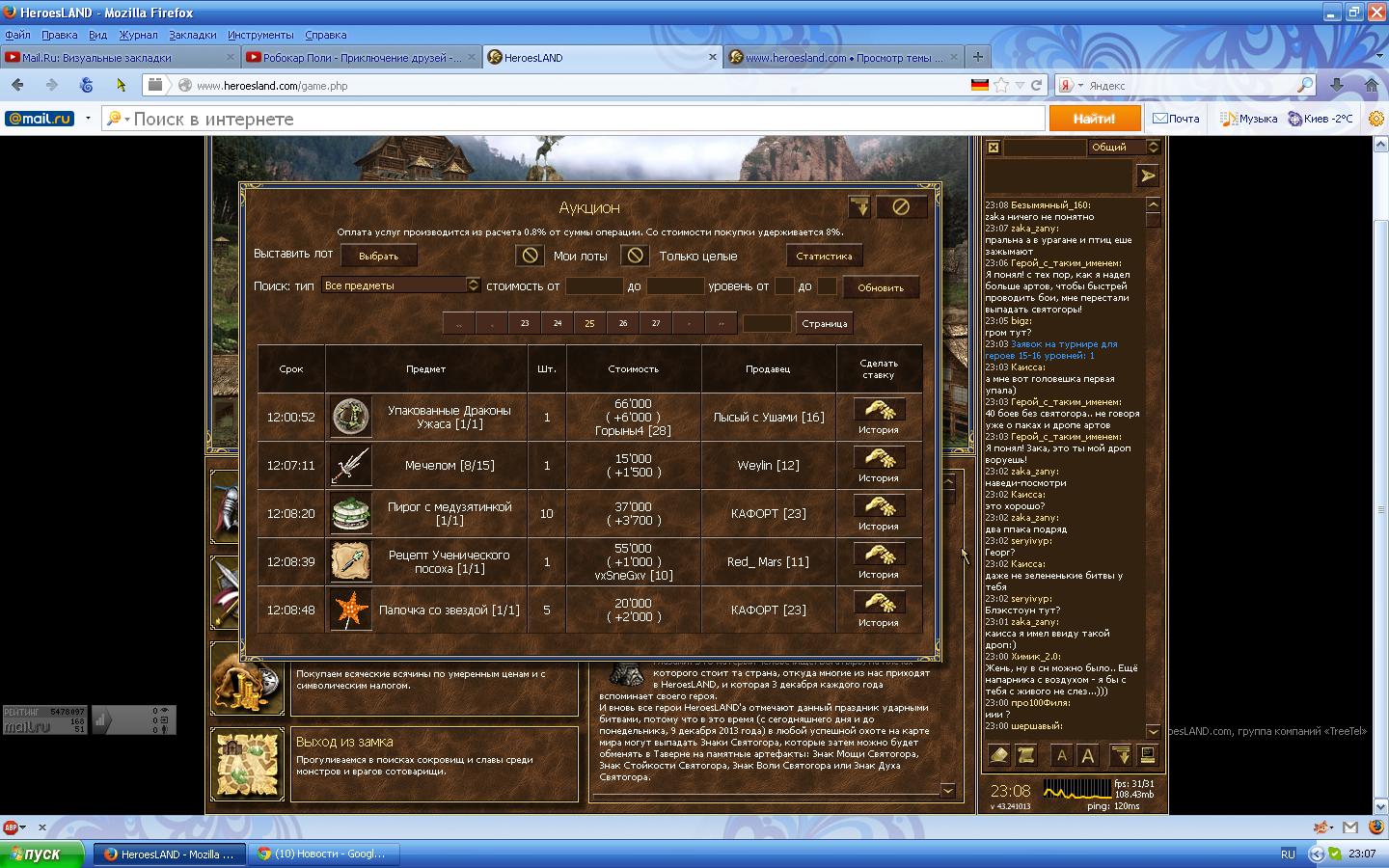The height and width of the screenshot is (868, 1389).
Task: Close the Аукцион window with cancel icon
Action: [900, 206]
